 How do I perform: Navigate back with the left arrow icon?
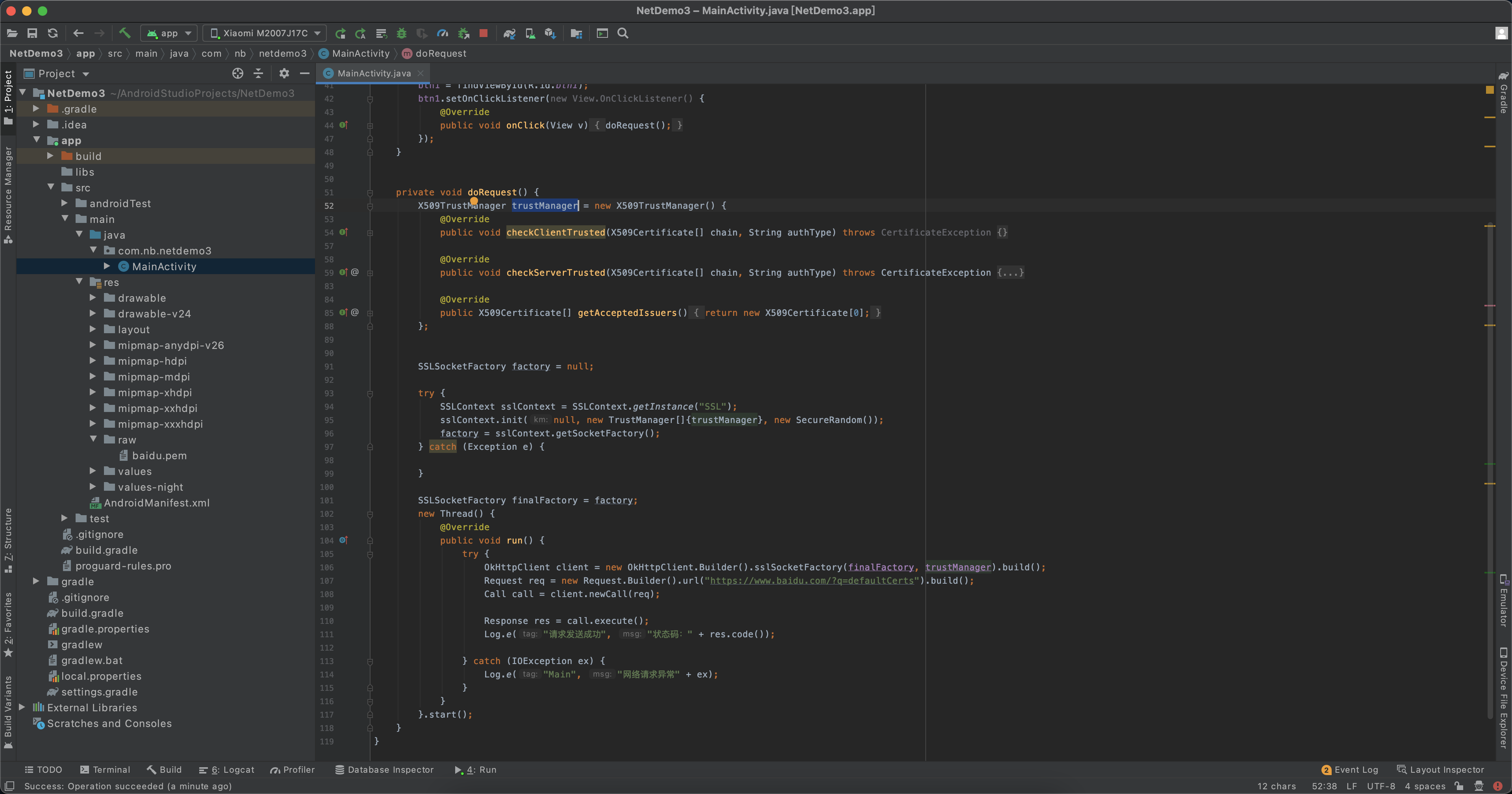click(79, 33)
